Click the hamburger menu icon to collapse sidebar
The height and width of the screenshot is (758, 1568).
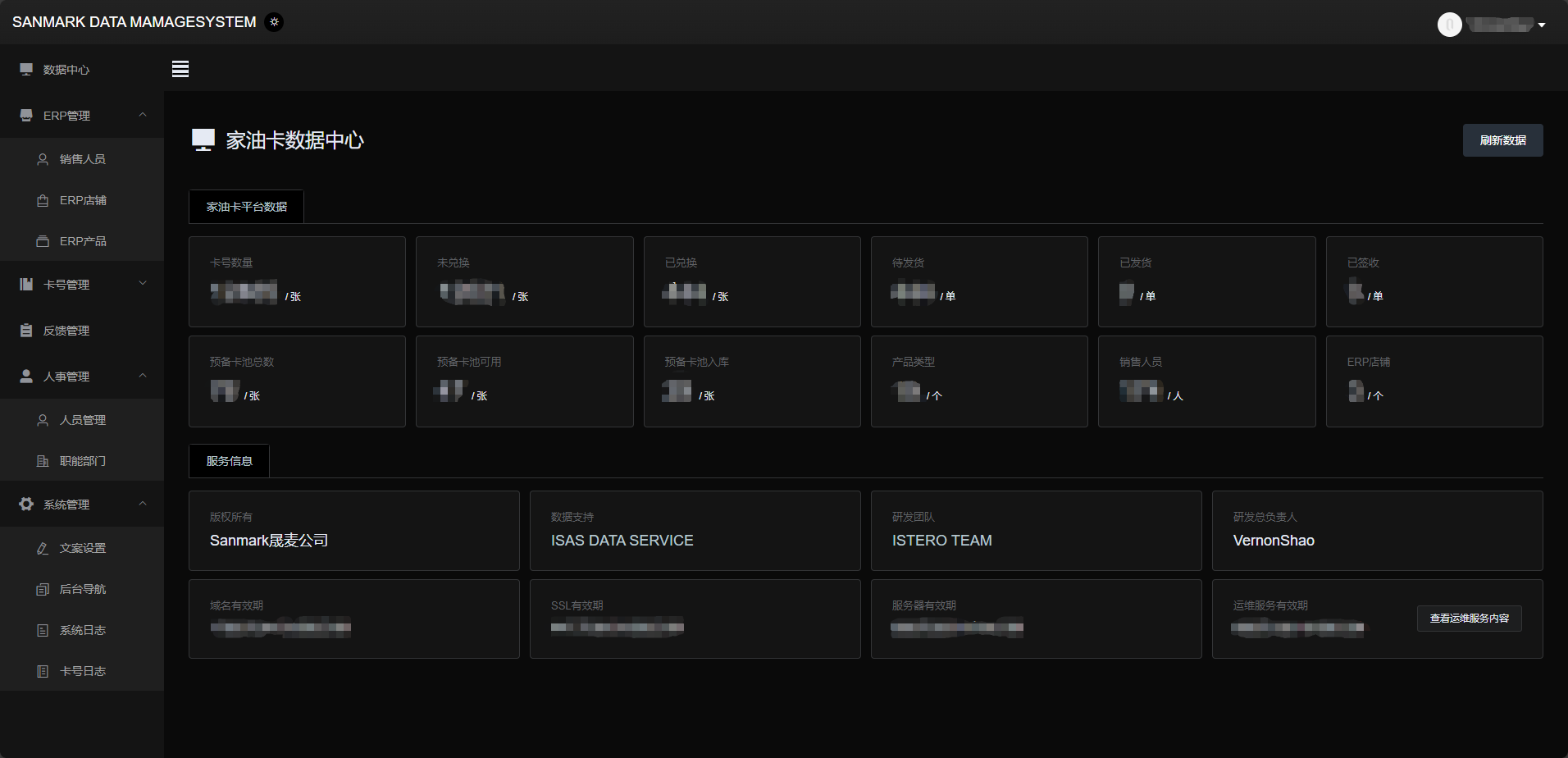click(x=180, y=69)
